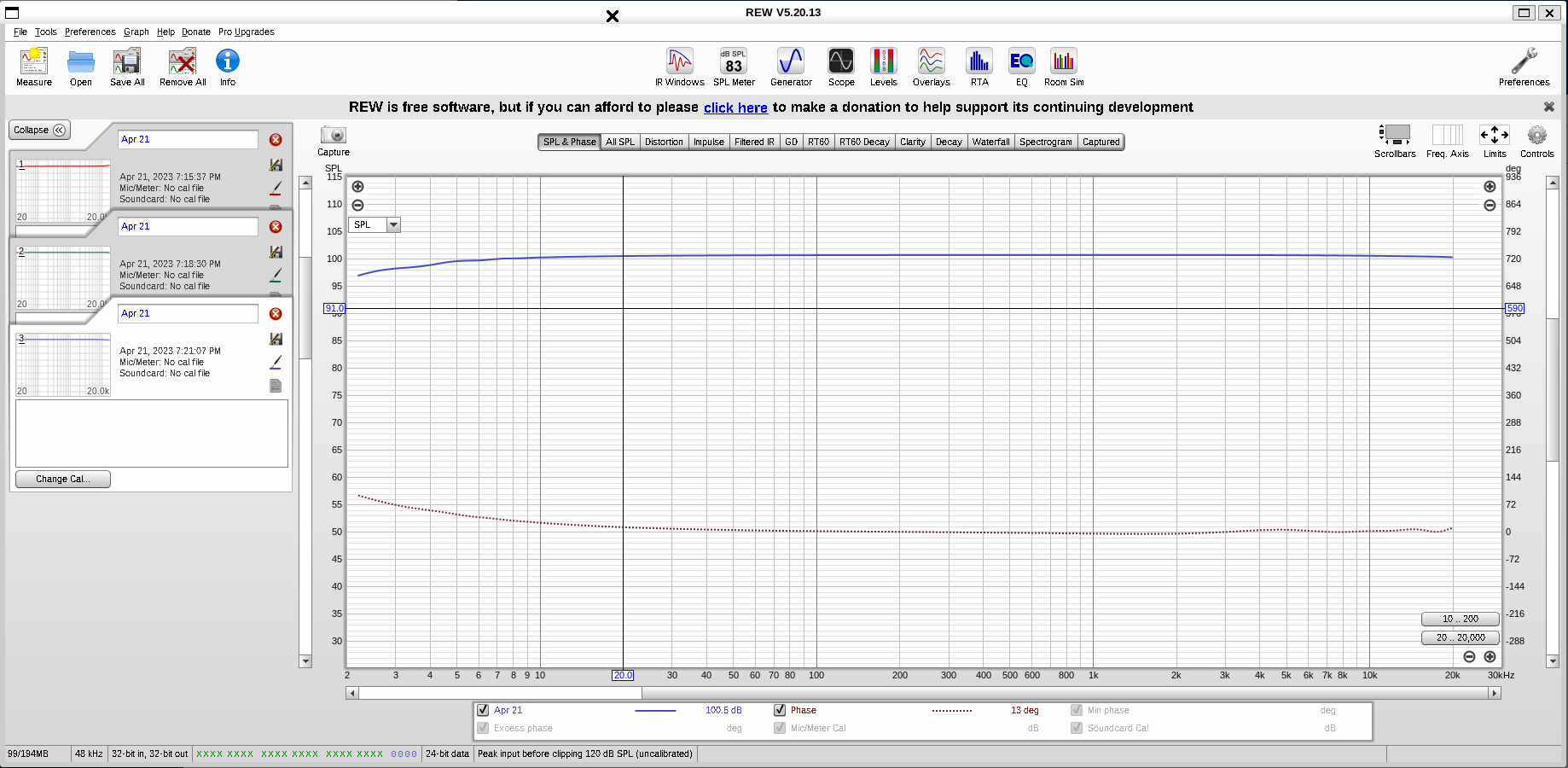Switch to the All SPL tab
Screen dimensions: 1568x768
coord(620,142)
